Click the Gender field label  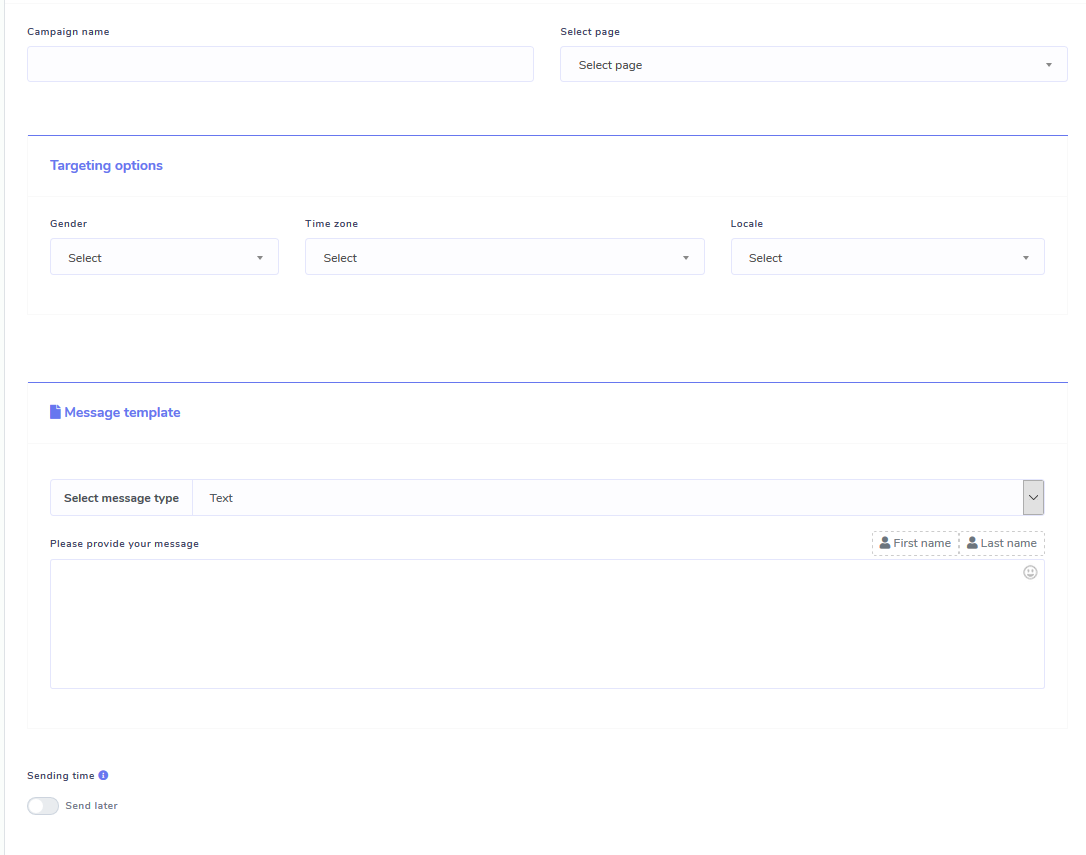point(69,224)
